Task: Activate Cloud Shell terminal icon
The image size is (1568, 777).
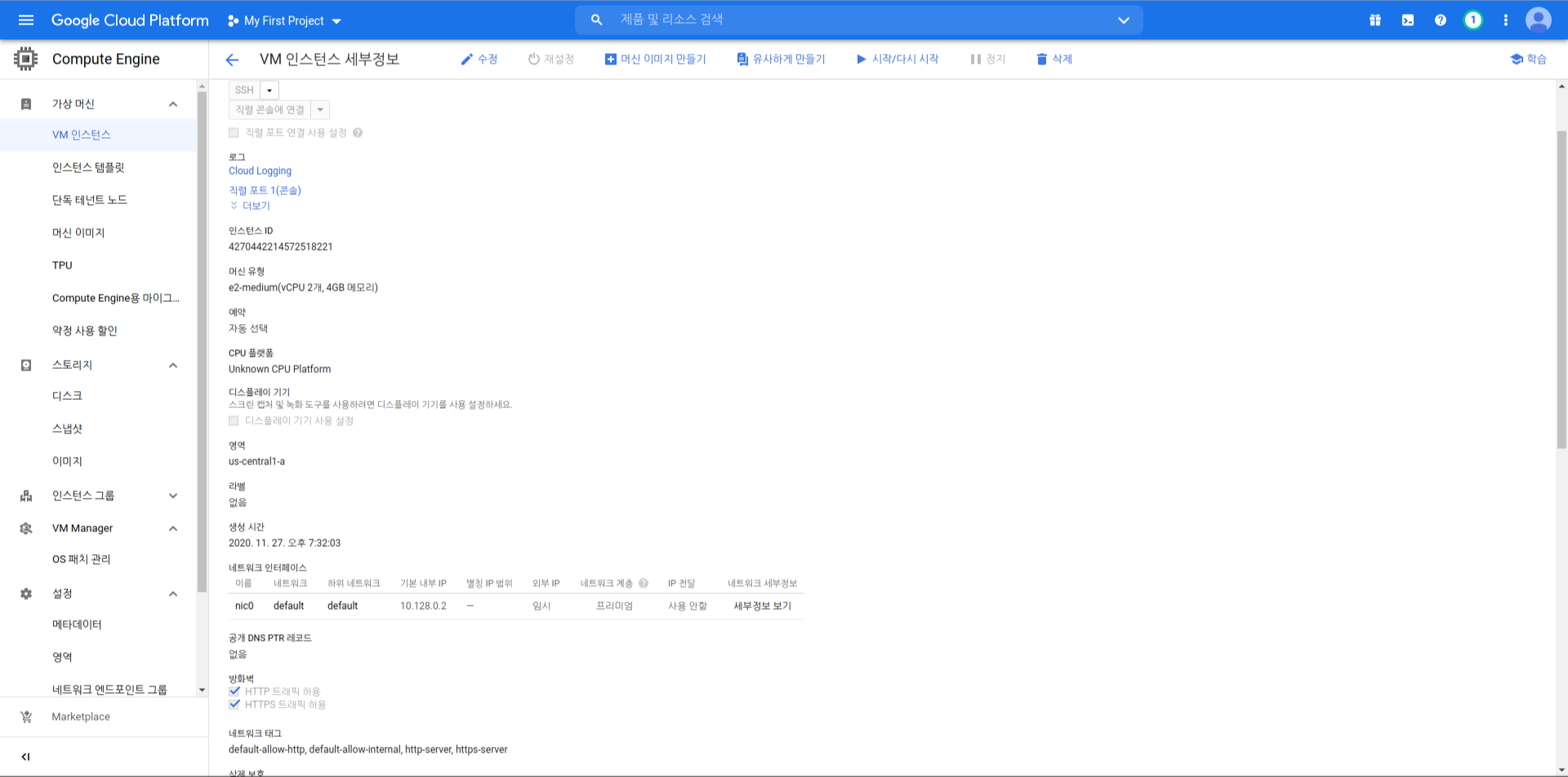Action: (x=1408, y=20)
